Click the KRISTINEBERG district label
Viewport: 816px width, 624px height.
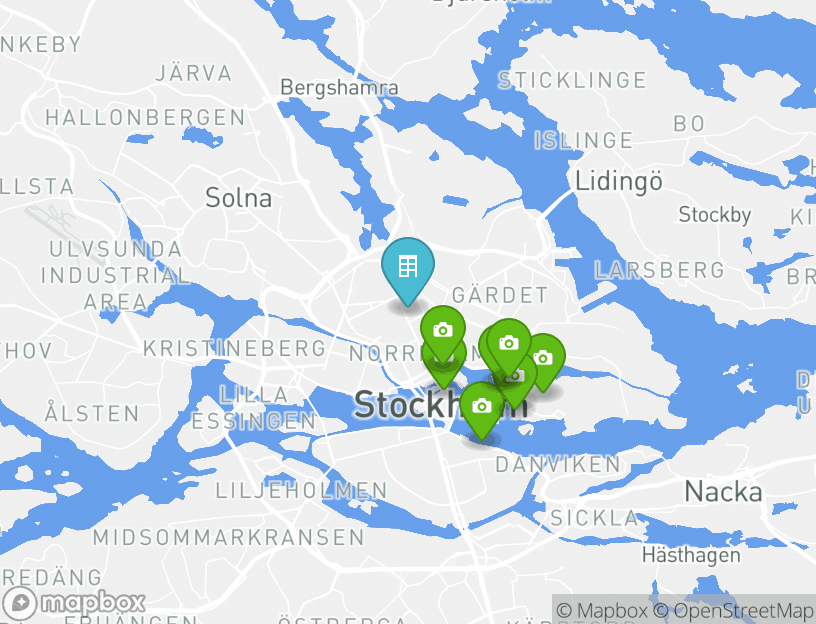235,349
